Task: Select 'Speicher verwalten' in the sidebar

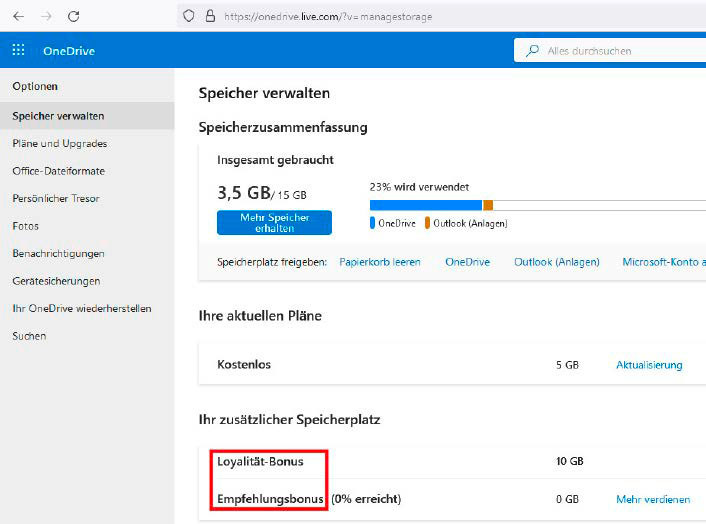Action: point(87,116)
